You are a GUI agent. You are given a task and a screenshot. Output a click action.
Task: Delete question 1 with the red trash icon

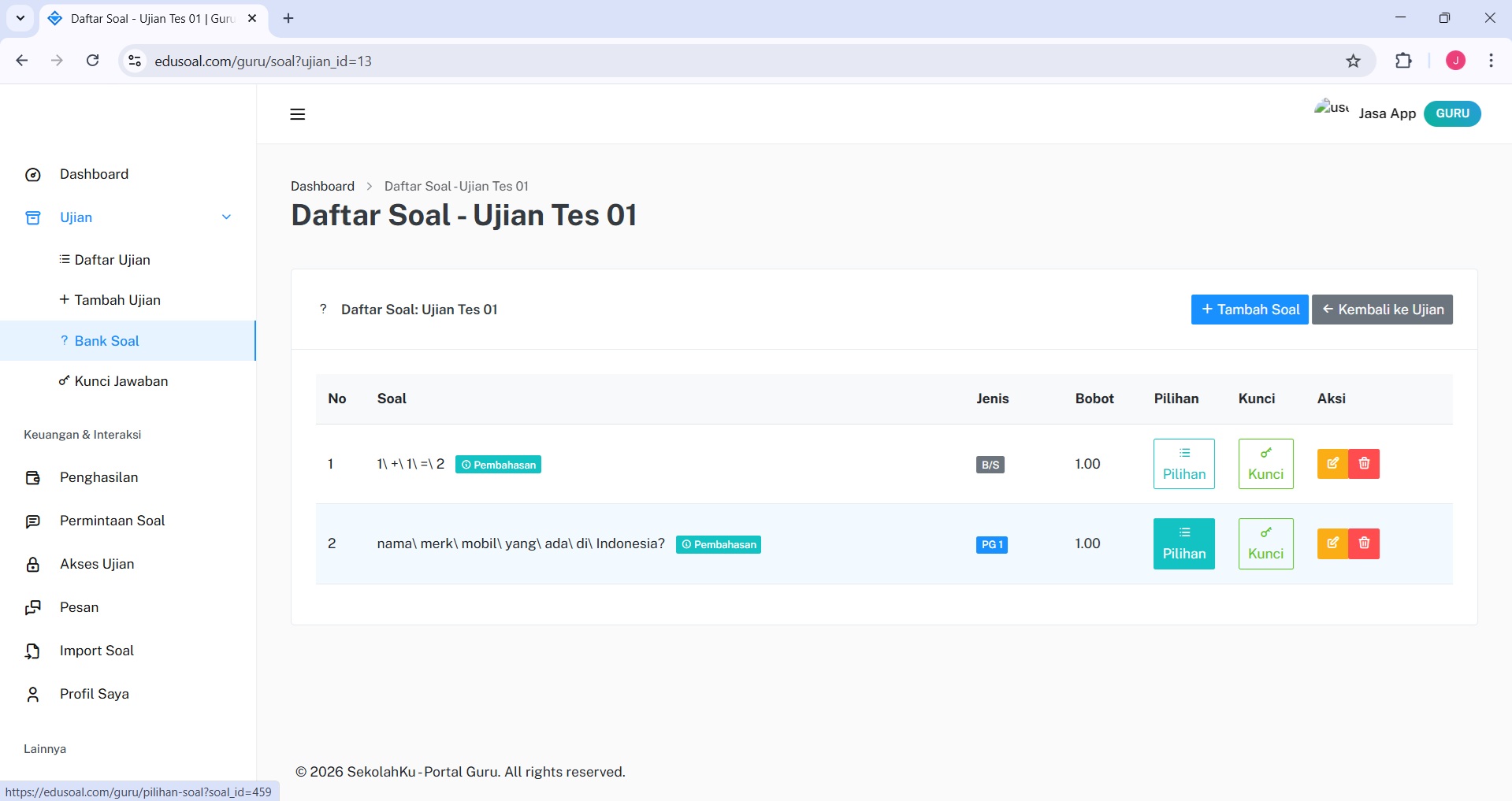point(1364,464)
